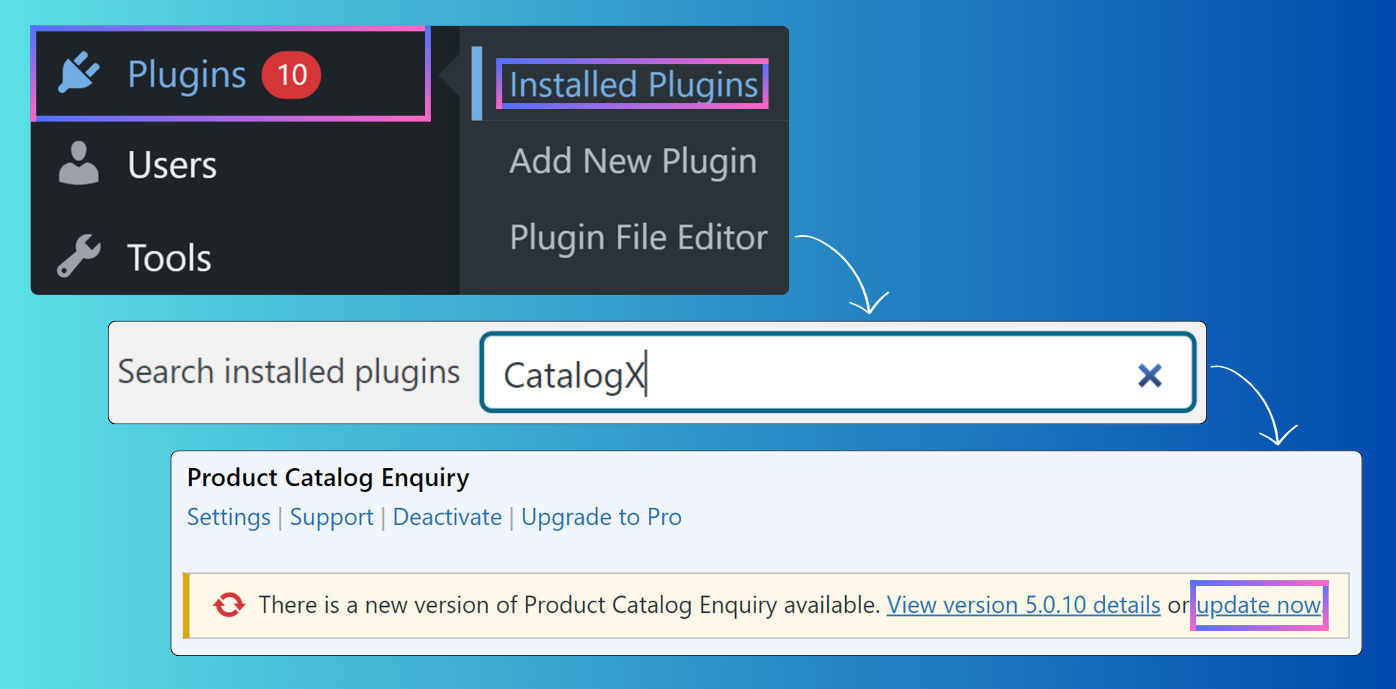Open Plugin File Editor from the submenu
Screen dimensions: 1396x689
pyautogui.click(x=638, y=238)
